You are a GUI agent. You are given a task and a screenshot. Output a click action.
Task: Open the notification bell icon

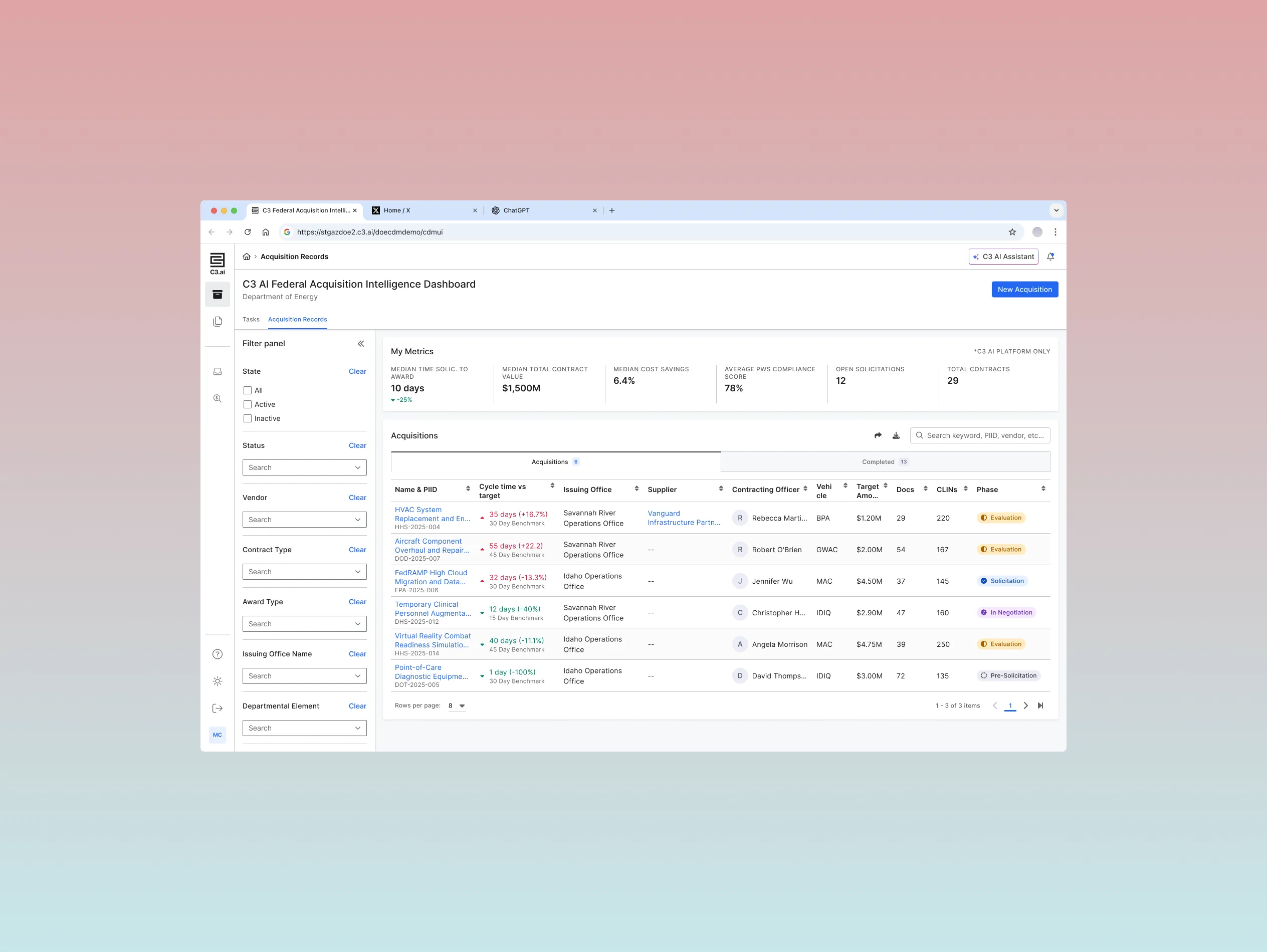(x=1050, y=257)
